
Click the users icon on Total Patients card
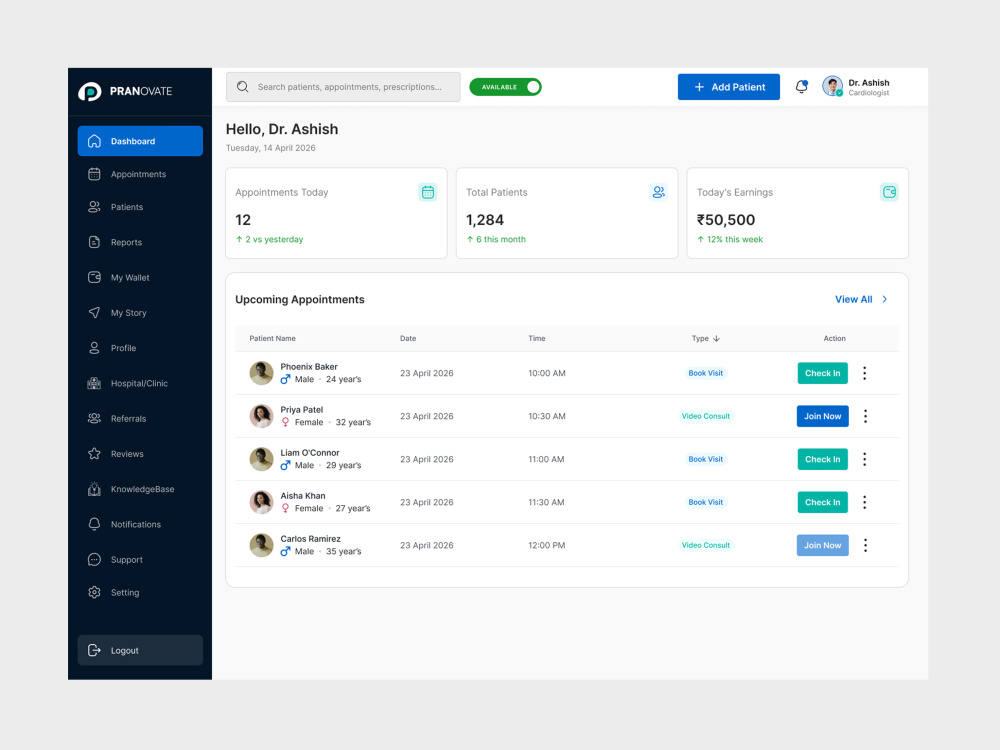659,192
